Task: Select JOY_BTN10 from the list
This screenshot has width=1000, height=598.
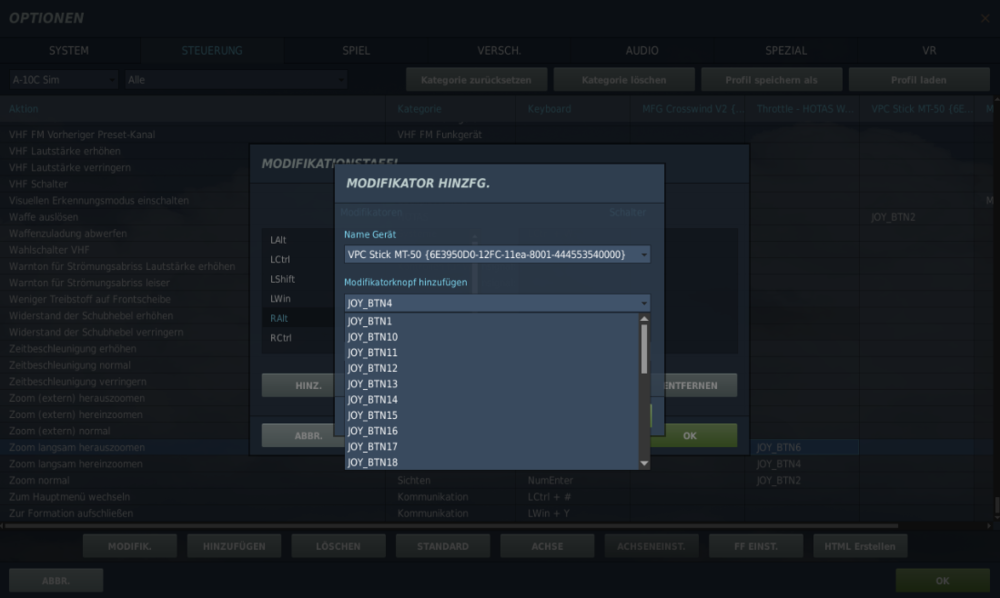Action: point(492,337)
